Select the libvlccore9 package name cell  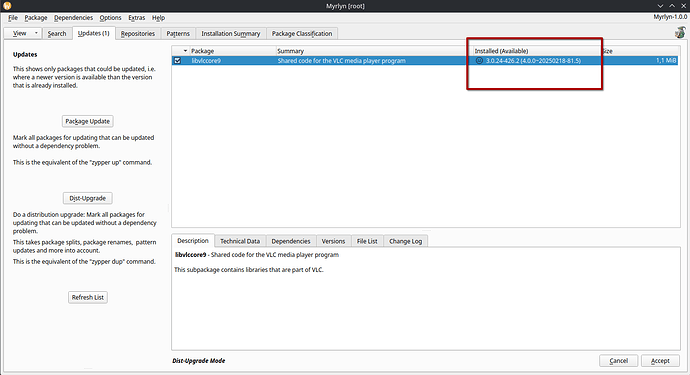tap(206, 61)
